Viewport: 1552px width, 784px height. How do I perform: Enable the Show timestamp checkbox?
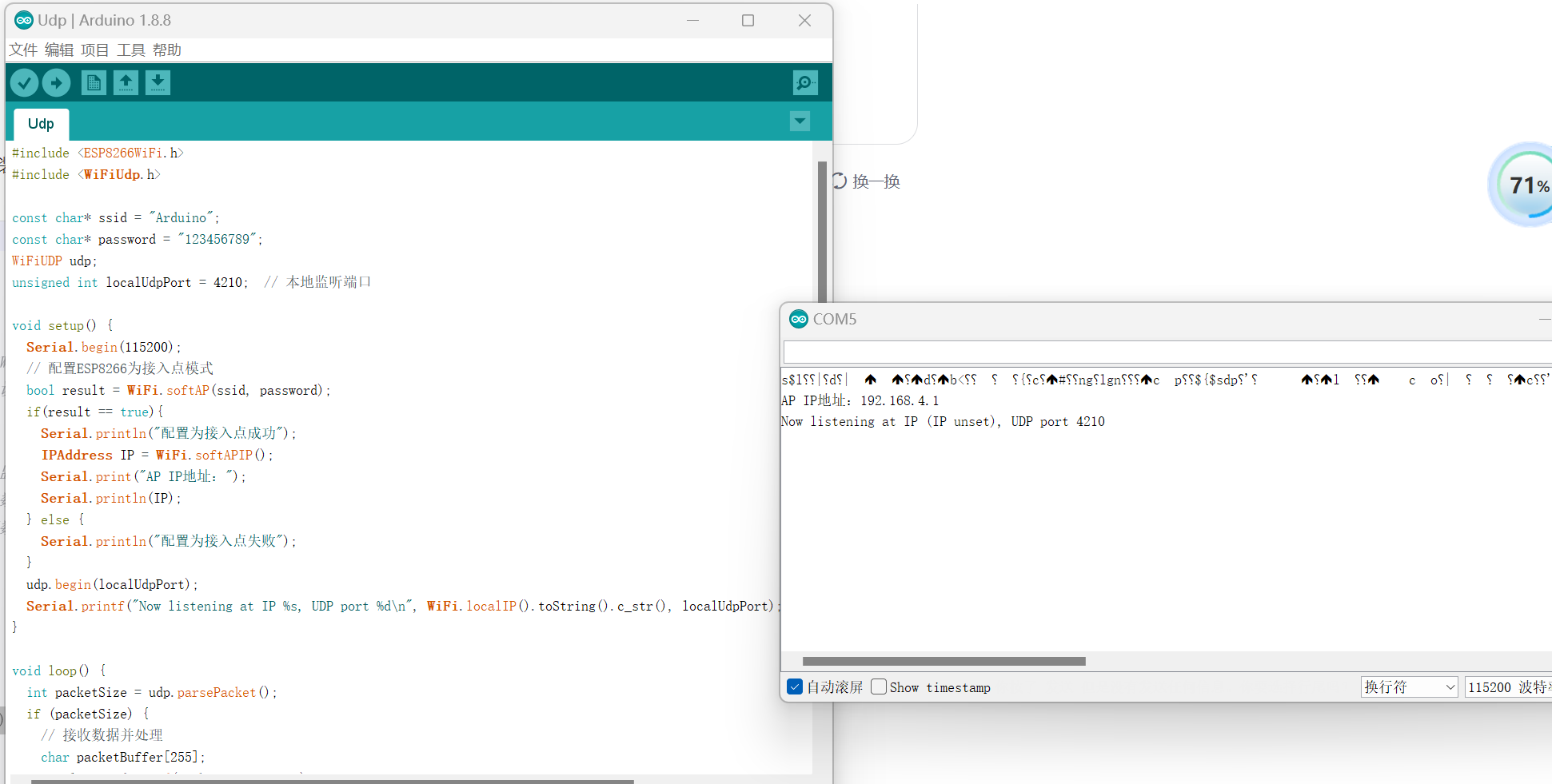point(879,686)
